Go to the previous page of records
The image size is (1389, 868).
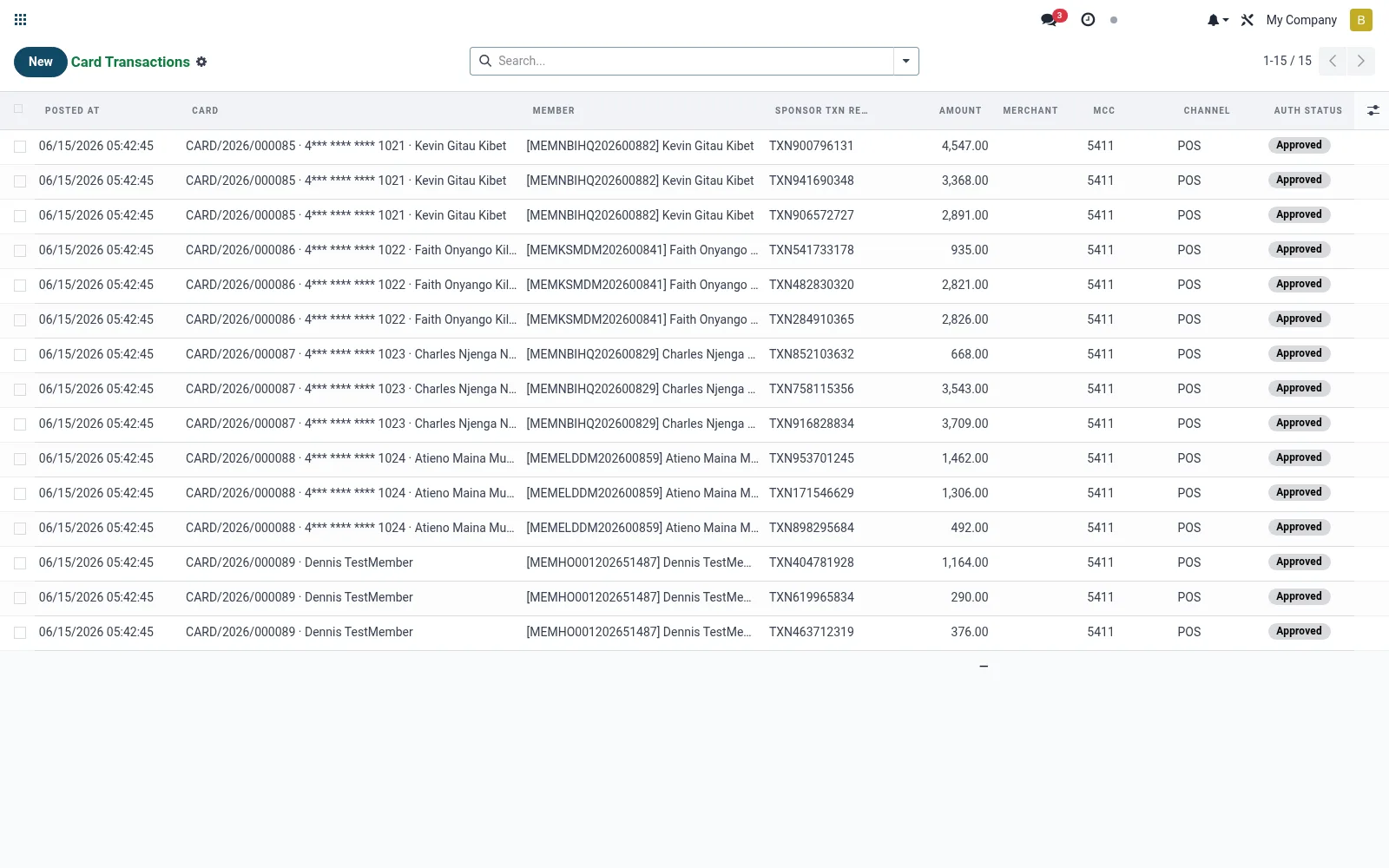click(1333, 61)
